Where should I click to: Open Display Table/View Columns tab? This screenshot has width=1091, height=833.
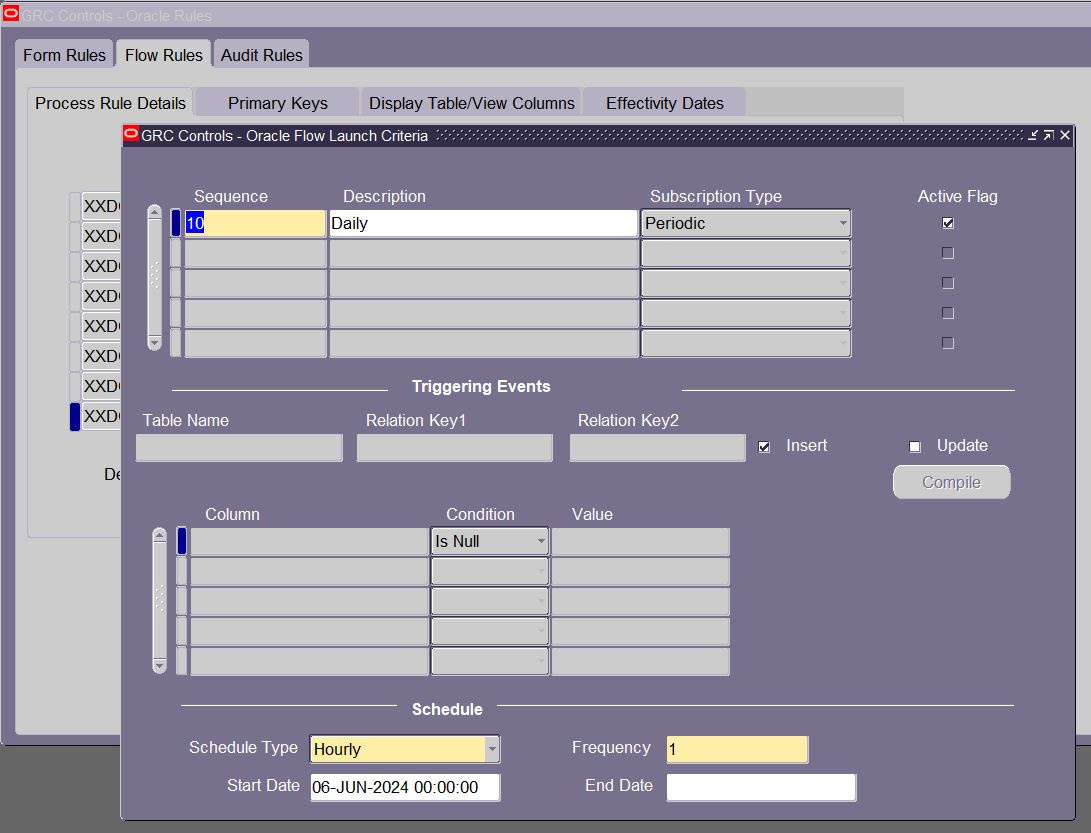coord(472,103)
